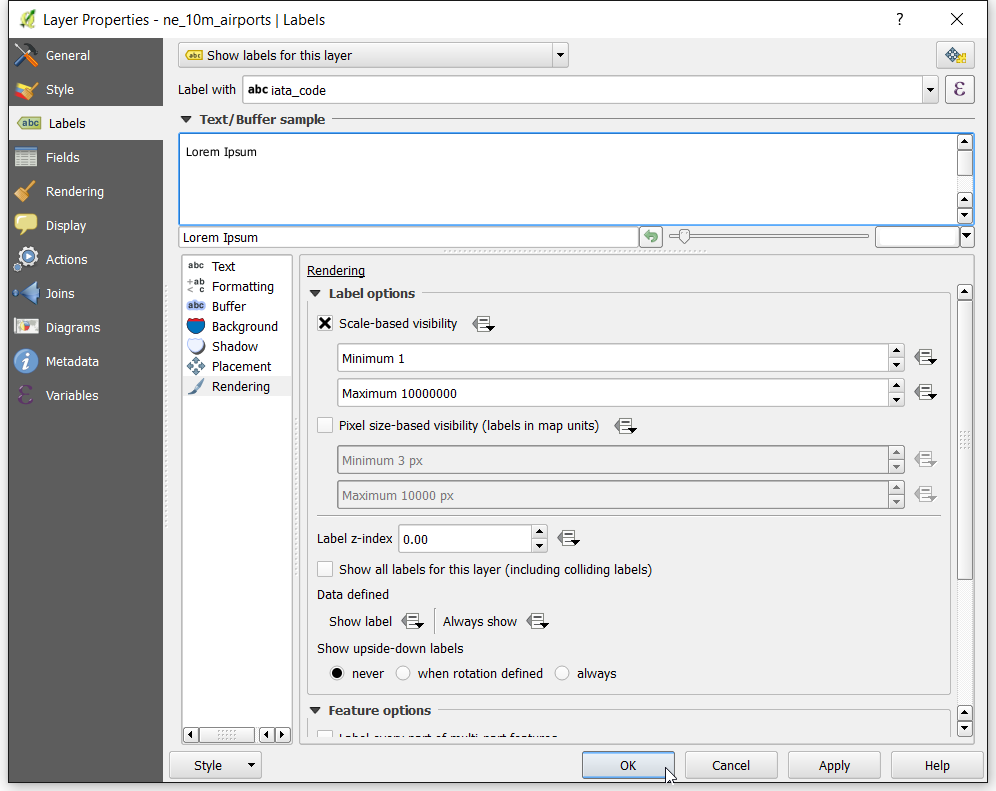The image size is (996, 791).
Task: Open the labeling engine settings icon
Action: point(955,56)
